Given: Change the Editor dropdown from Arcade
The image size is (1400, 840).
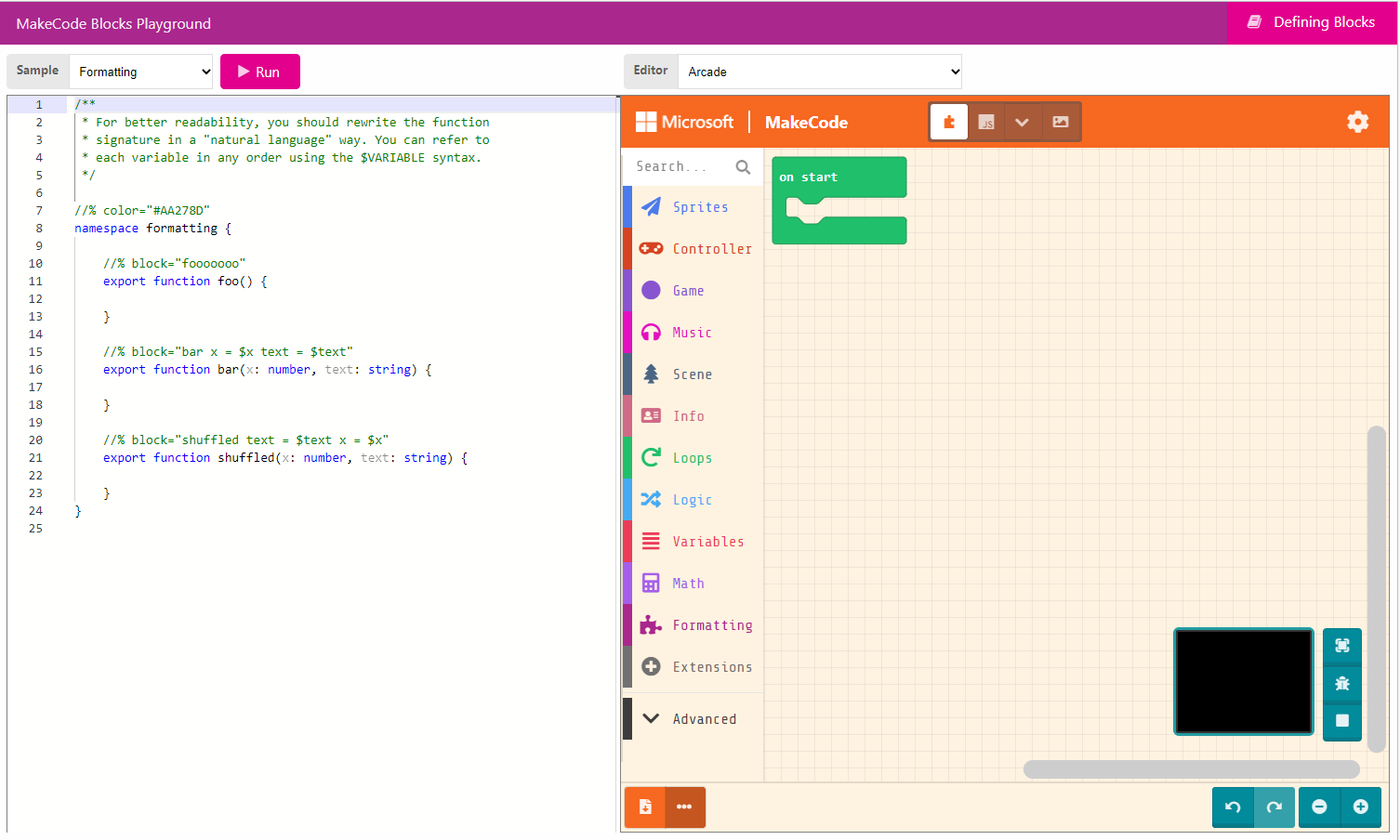Looking at the screenshot, I should point(820,71).
